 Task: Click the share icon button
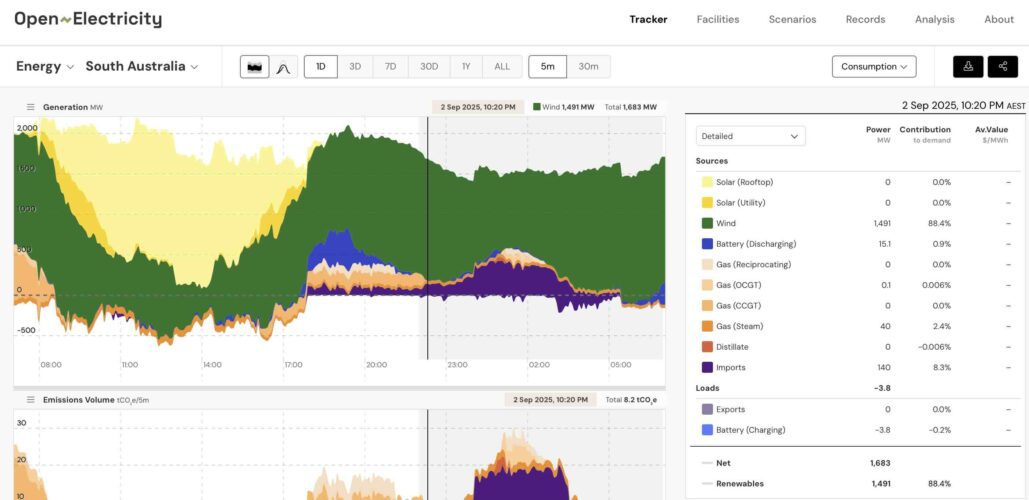pos(1002,67)
